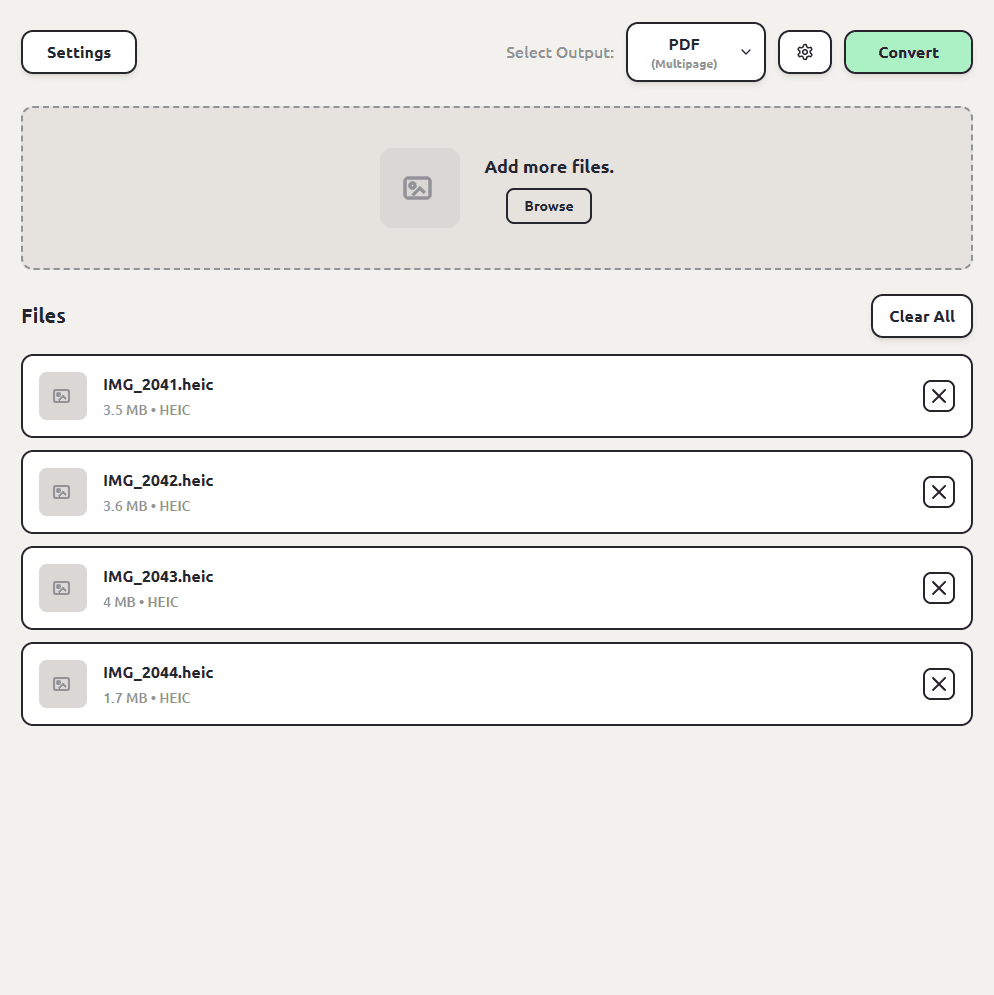Click the Files heading
The width and height of the screenshot is (994, 995).
(43, 315)
